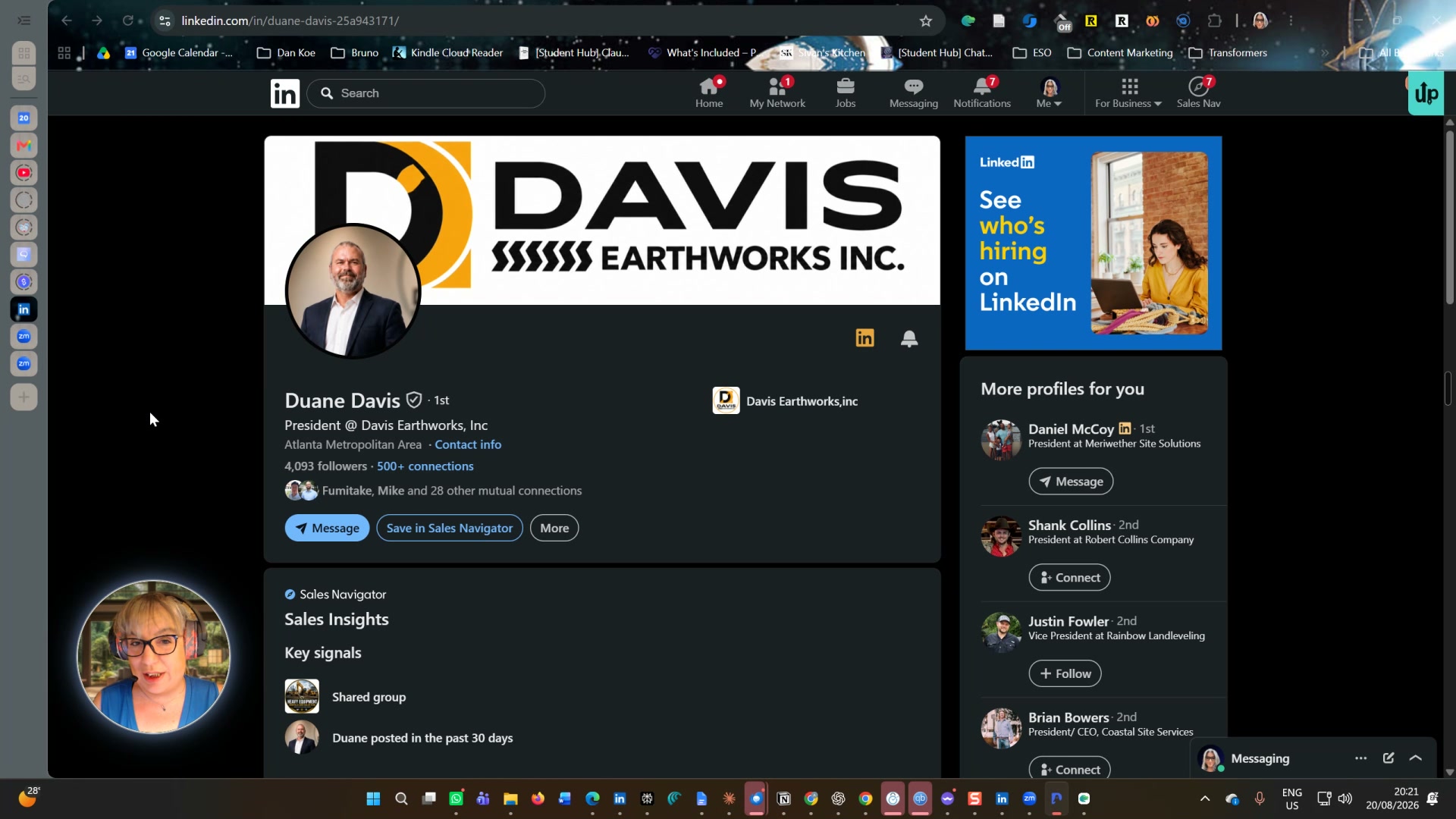Expand the For Business dropdown
This screenshot has height=819, width=1456.
pos(1128,93)
